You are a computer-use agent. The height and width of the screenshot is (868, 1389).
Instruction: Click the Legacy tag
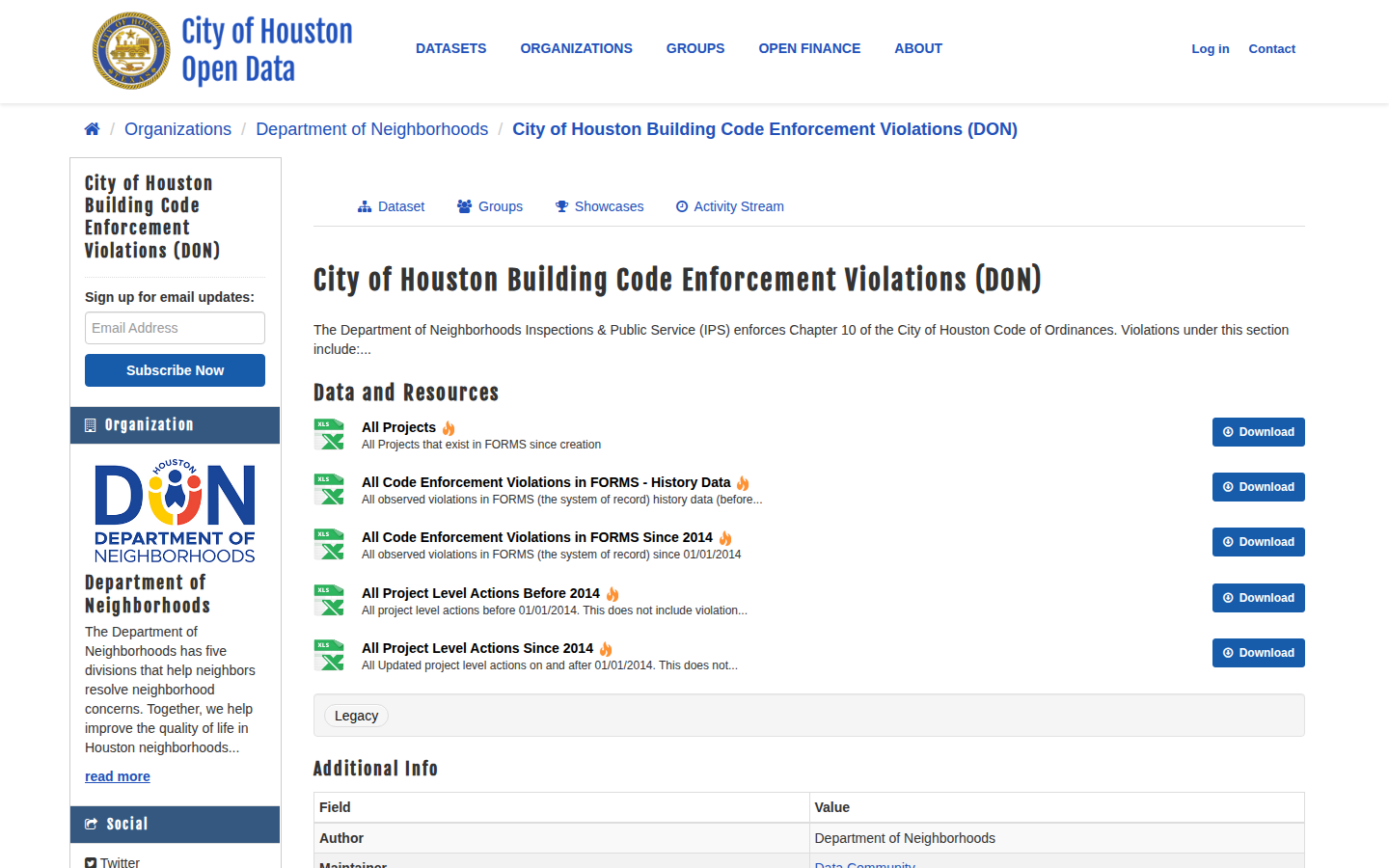[356, 716]
